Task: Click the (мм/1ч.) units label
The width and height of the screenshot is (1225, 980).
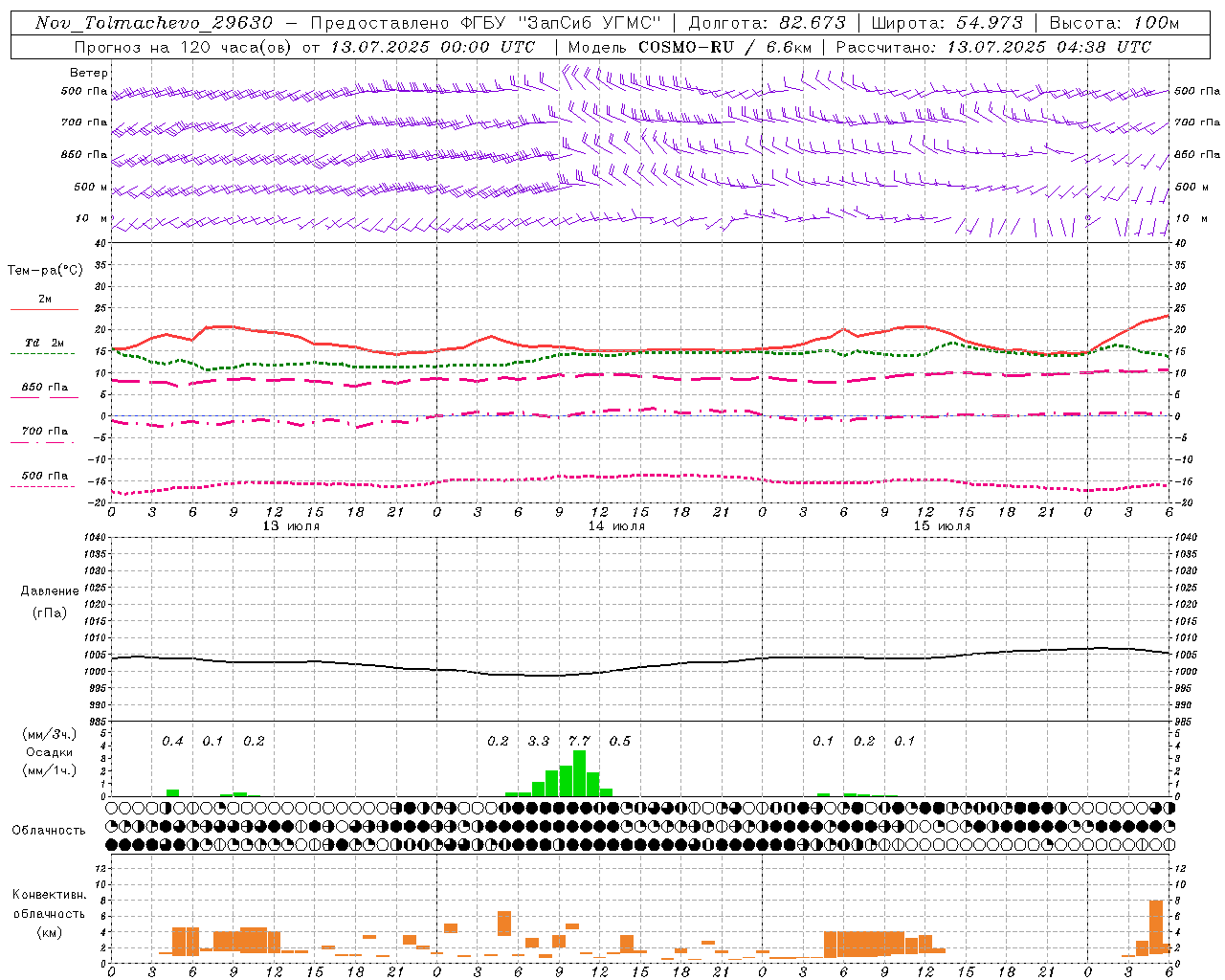Action: [x=50, y=770]
